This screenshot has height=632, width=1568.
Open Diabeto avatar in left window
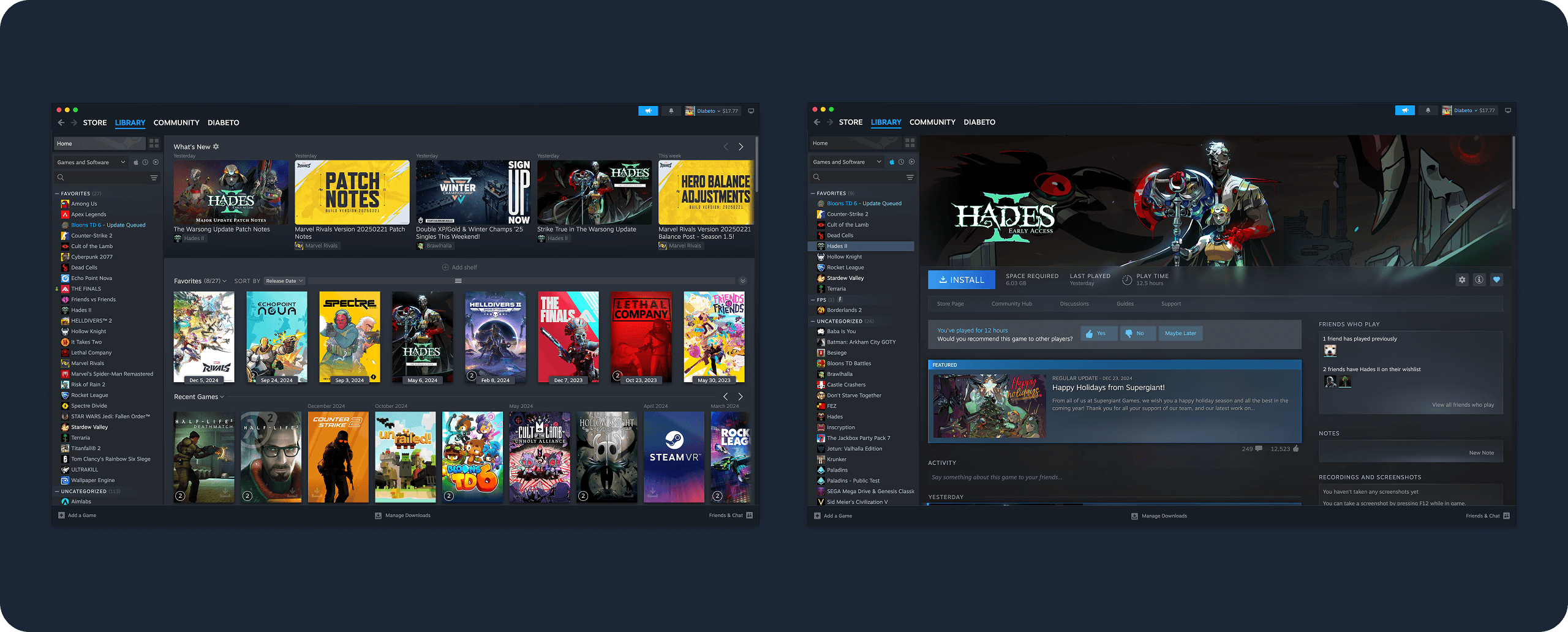pos(690,111)
